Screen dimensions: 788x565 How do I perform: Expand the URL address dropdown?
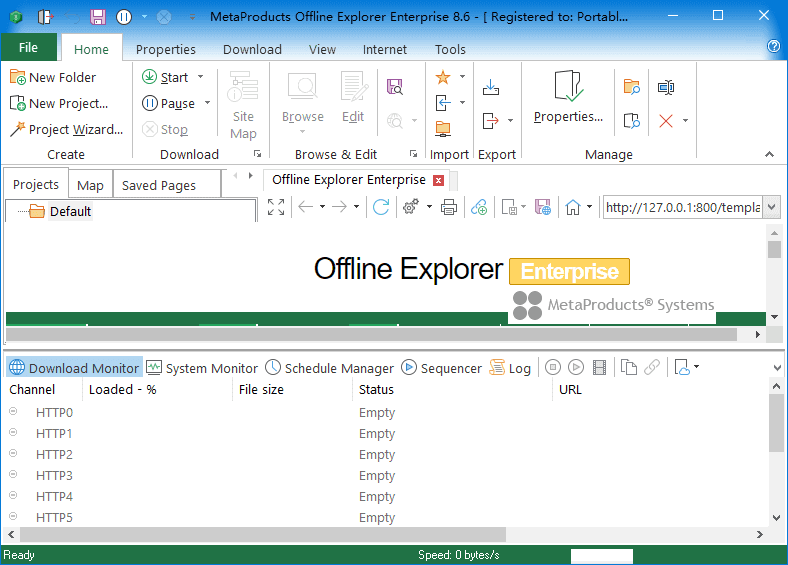771,207
